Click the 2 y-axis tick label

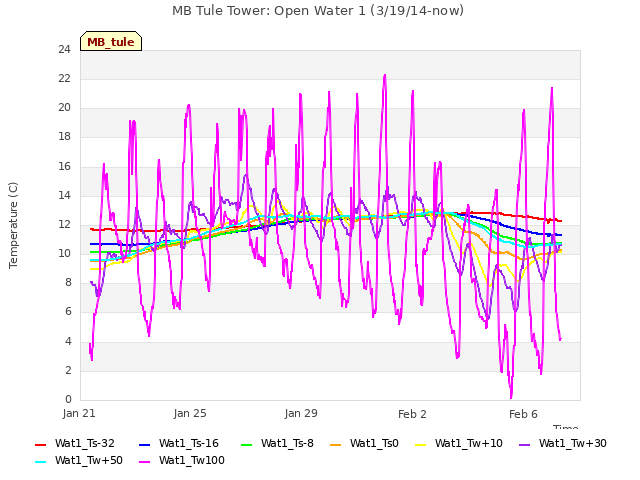pyautogui.click(x=68, y=370)
